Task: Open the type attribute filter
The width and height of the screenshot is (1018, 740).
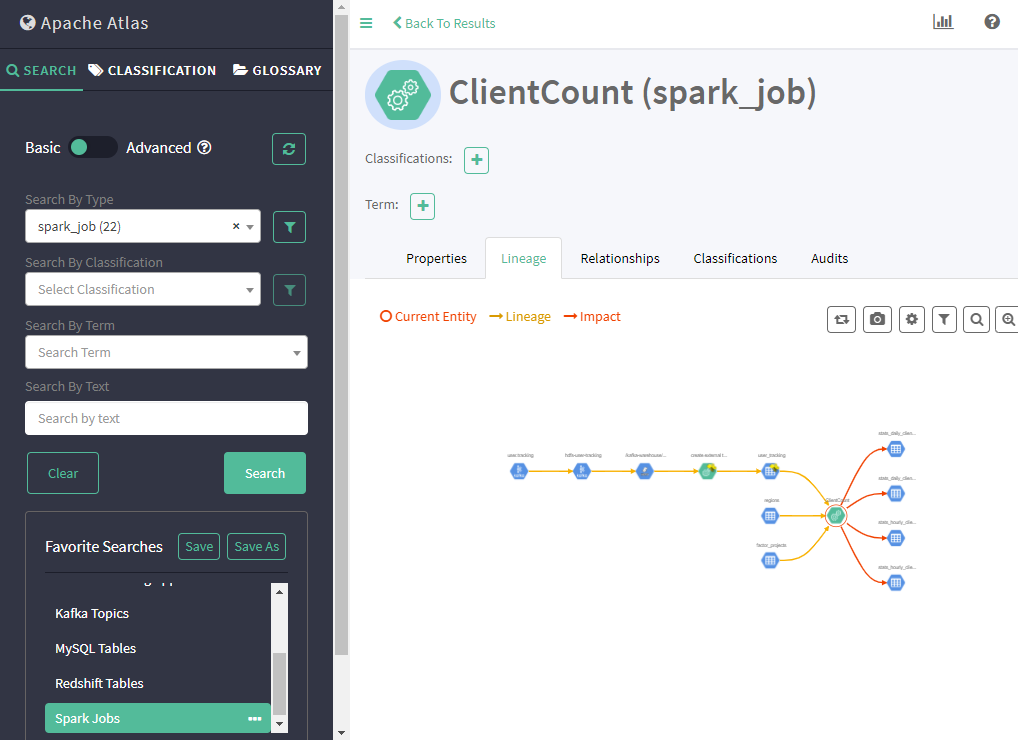Action: point(290,227)
